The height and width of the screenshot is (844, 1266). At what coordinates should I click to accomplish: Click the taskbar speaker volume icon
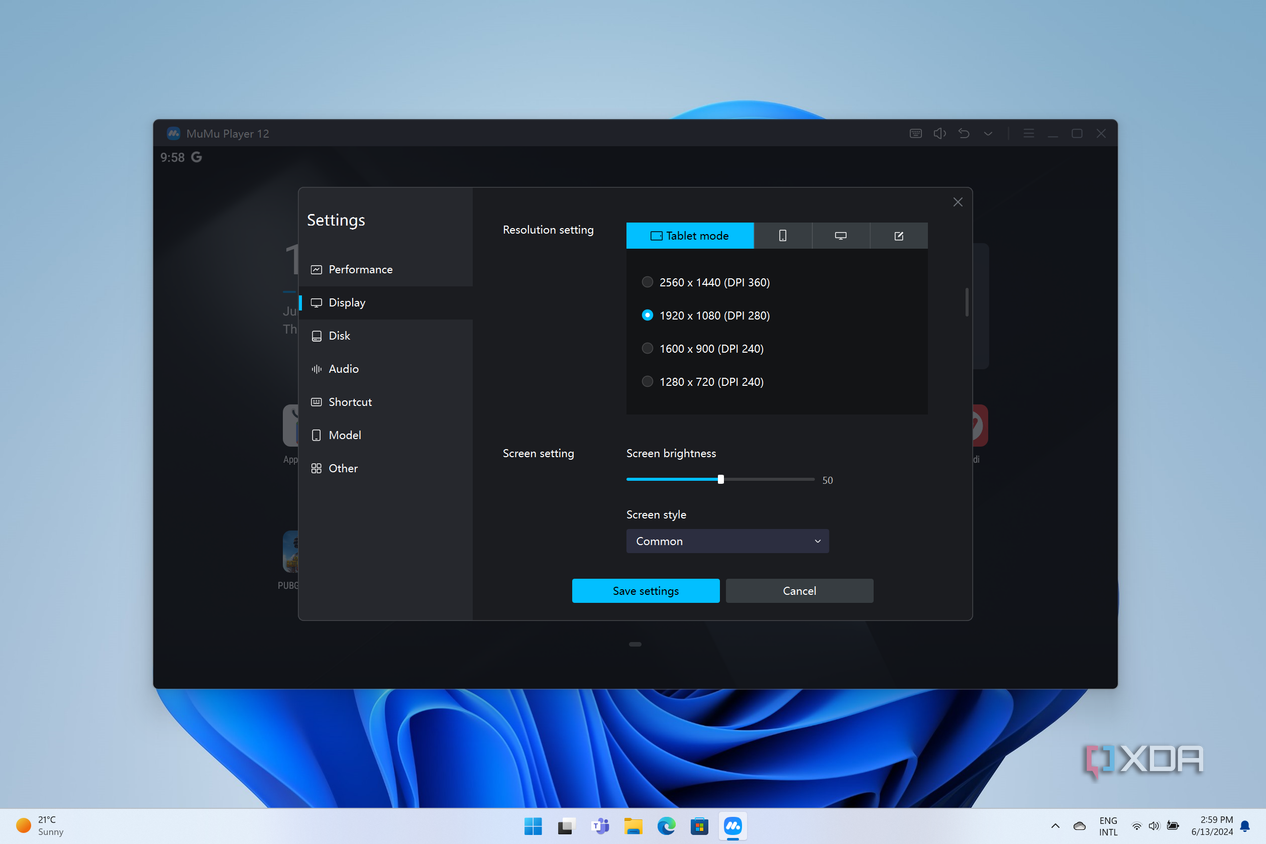click(x=1154, y=826)
